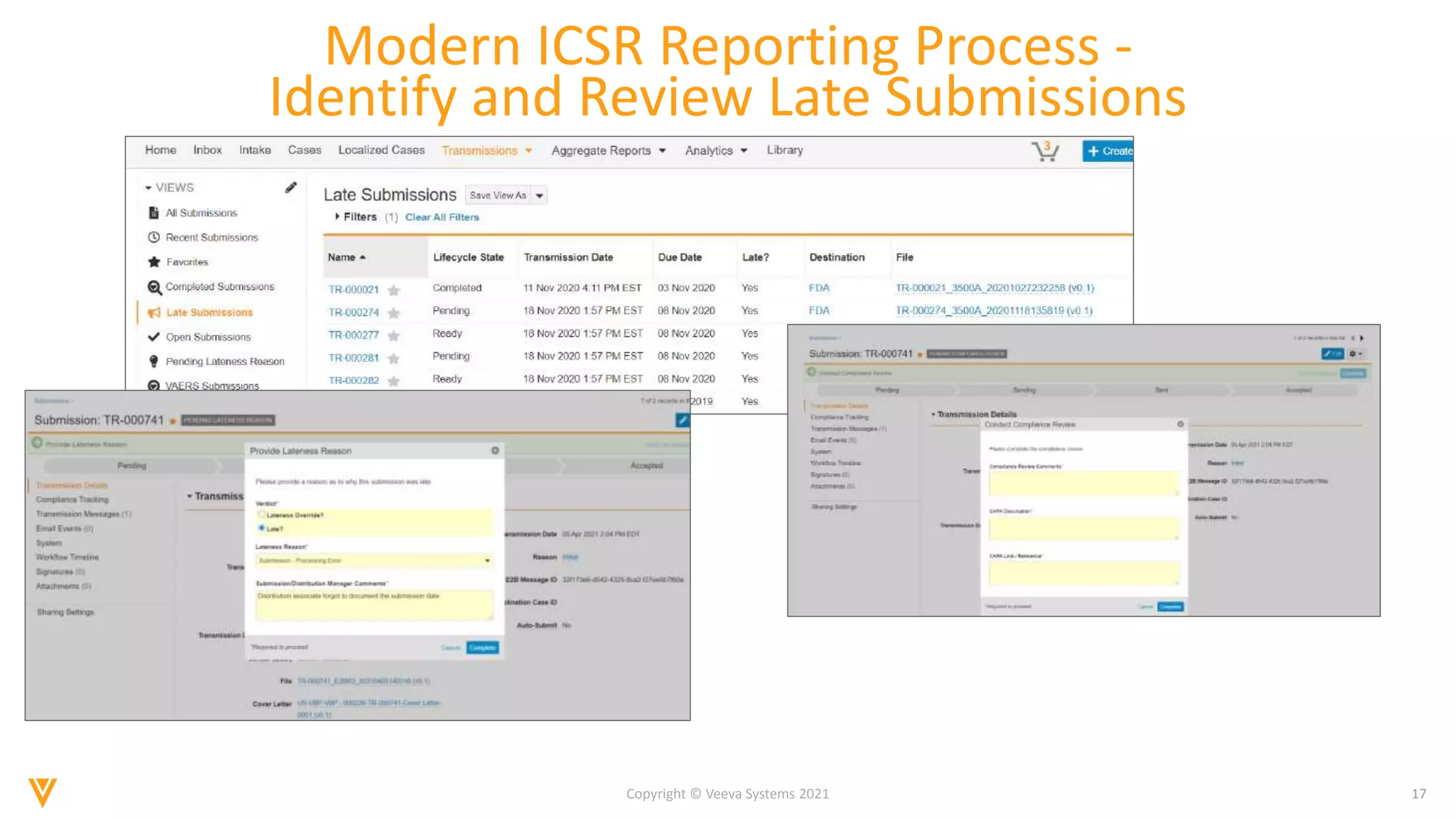This screenshot has width=1456, height=819.
Task: Click lightbulb icon for Pending Lateness Reason
Action: click(154, 361)
